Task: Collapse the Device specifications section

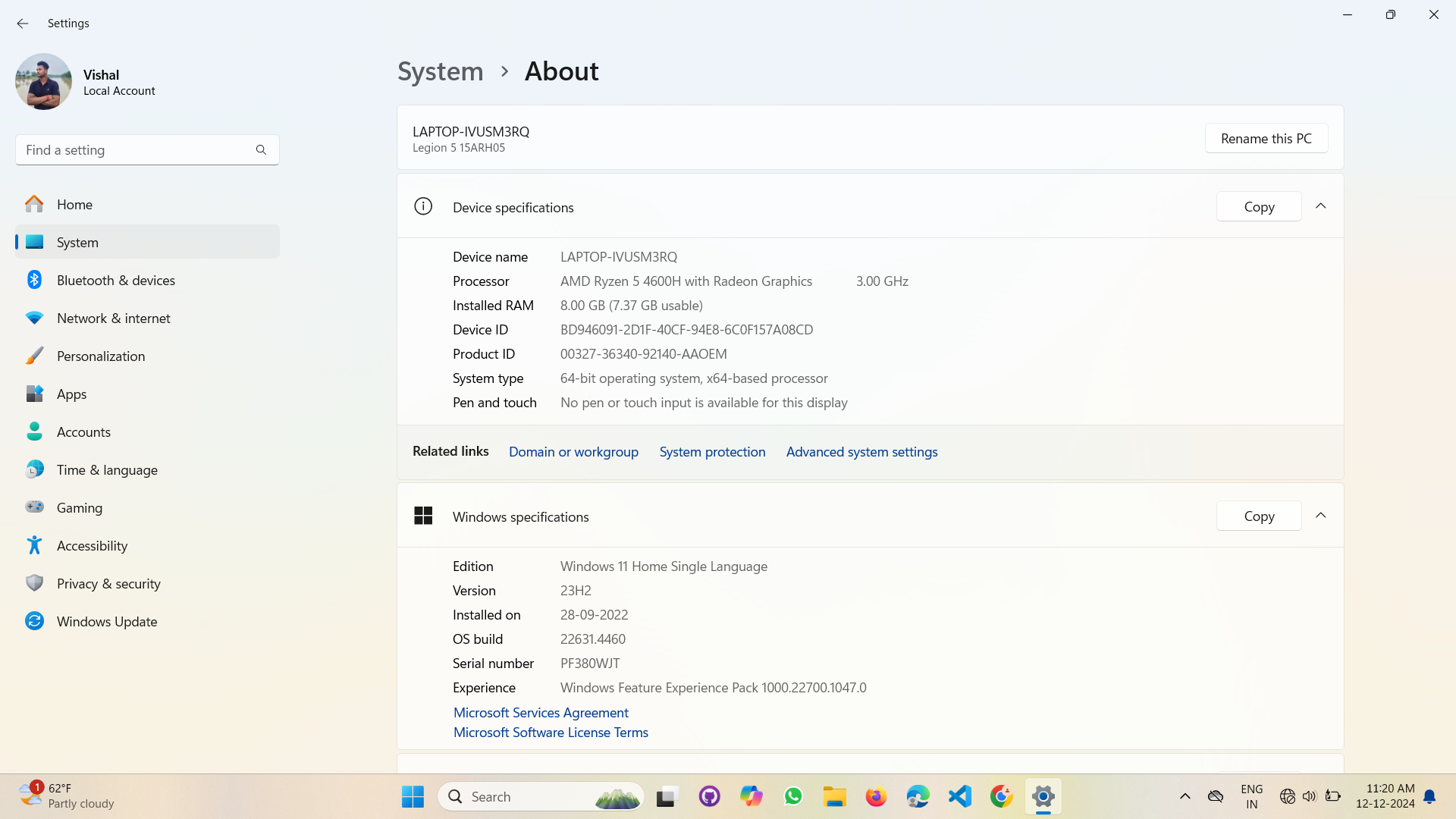Action: (x=1320, y=206)
